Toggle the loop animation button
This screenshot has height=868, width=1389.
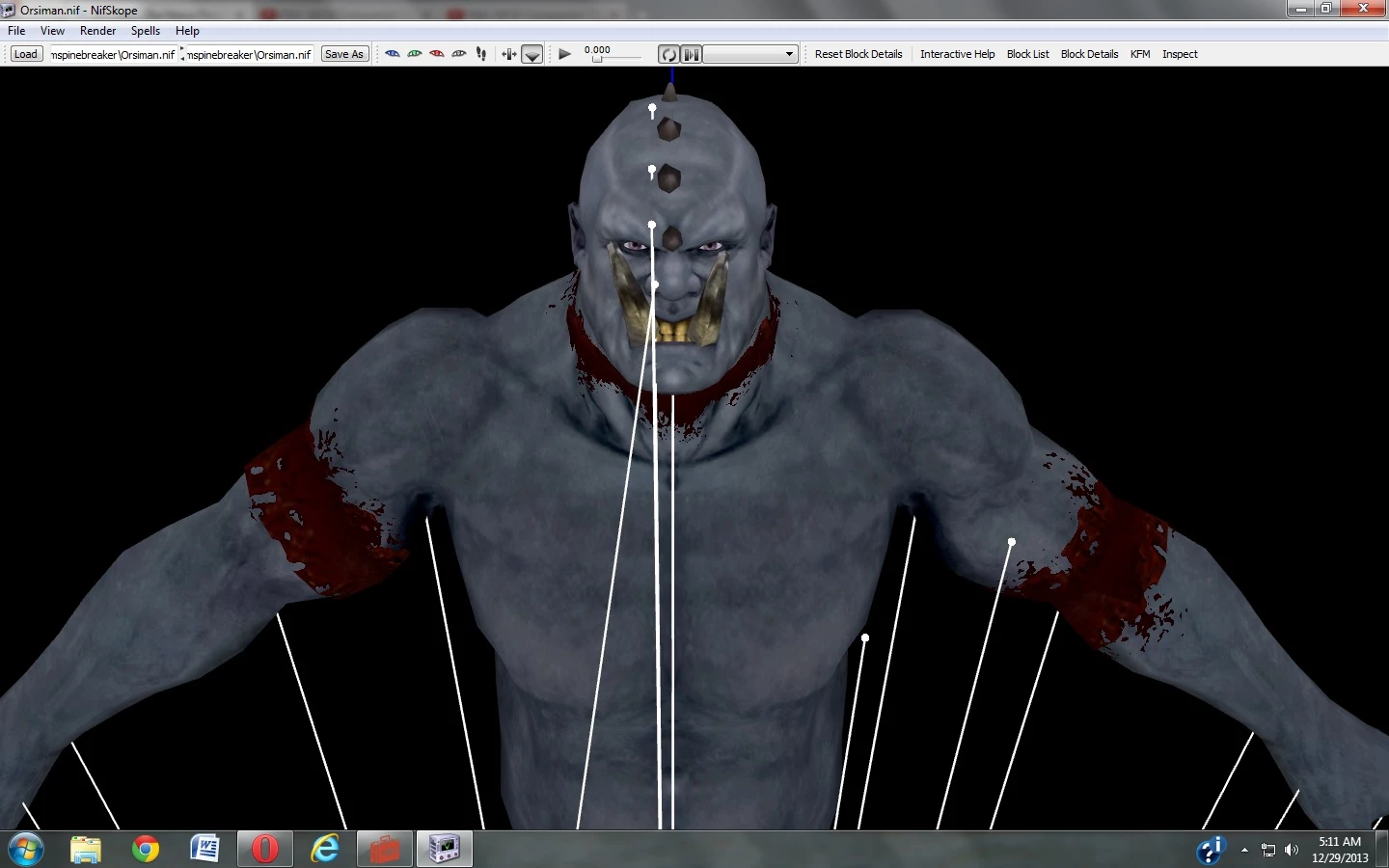pyautogui.click(x=668, y=54)
